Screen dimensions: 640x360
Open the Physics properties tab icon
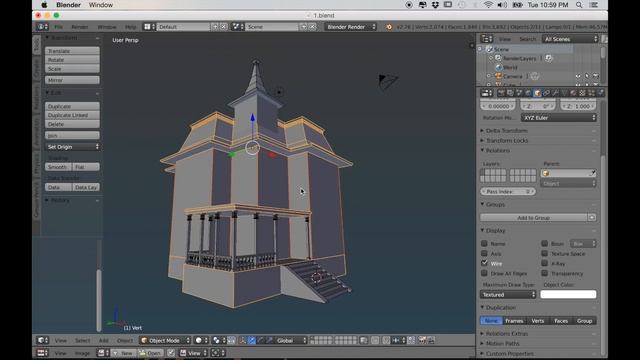(600, 93)
